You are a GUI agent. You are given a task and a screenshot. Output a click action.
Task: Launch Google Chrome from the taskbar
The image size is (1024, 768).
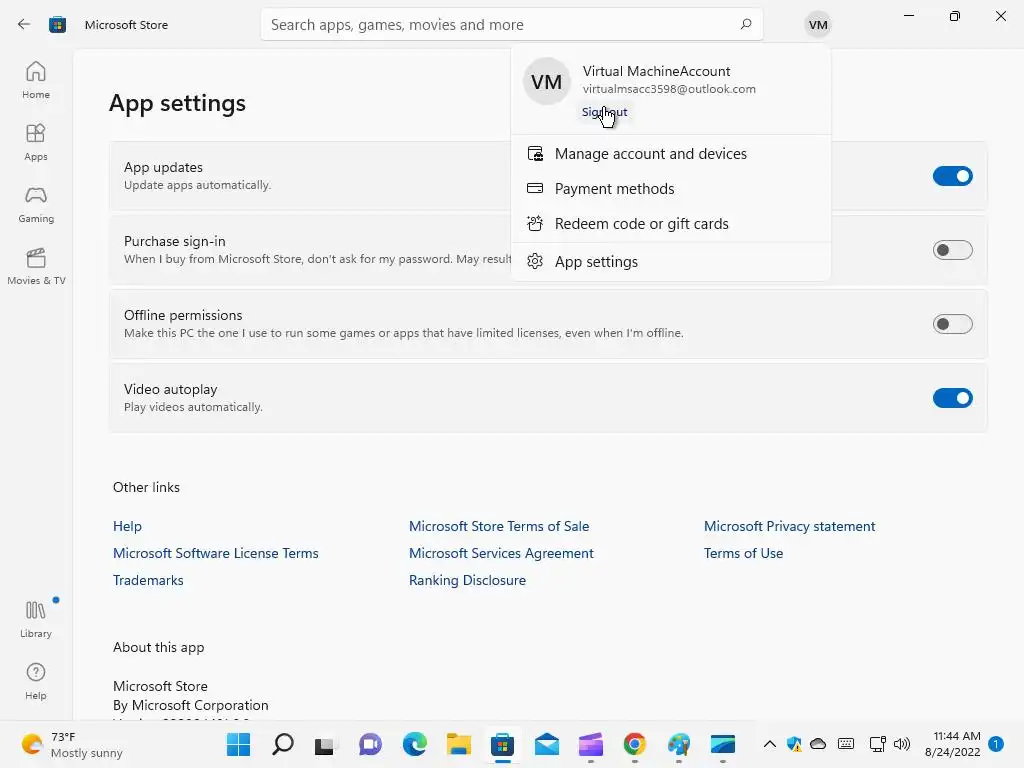(634, 744)
